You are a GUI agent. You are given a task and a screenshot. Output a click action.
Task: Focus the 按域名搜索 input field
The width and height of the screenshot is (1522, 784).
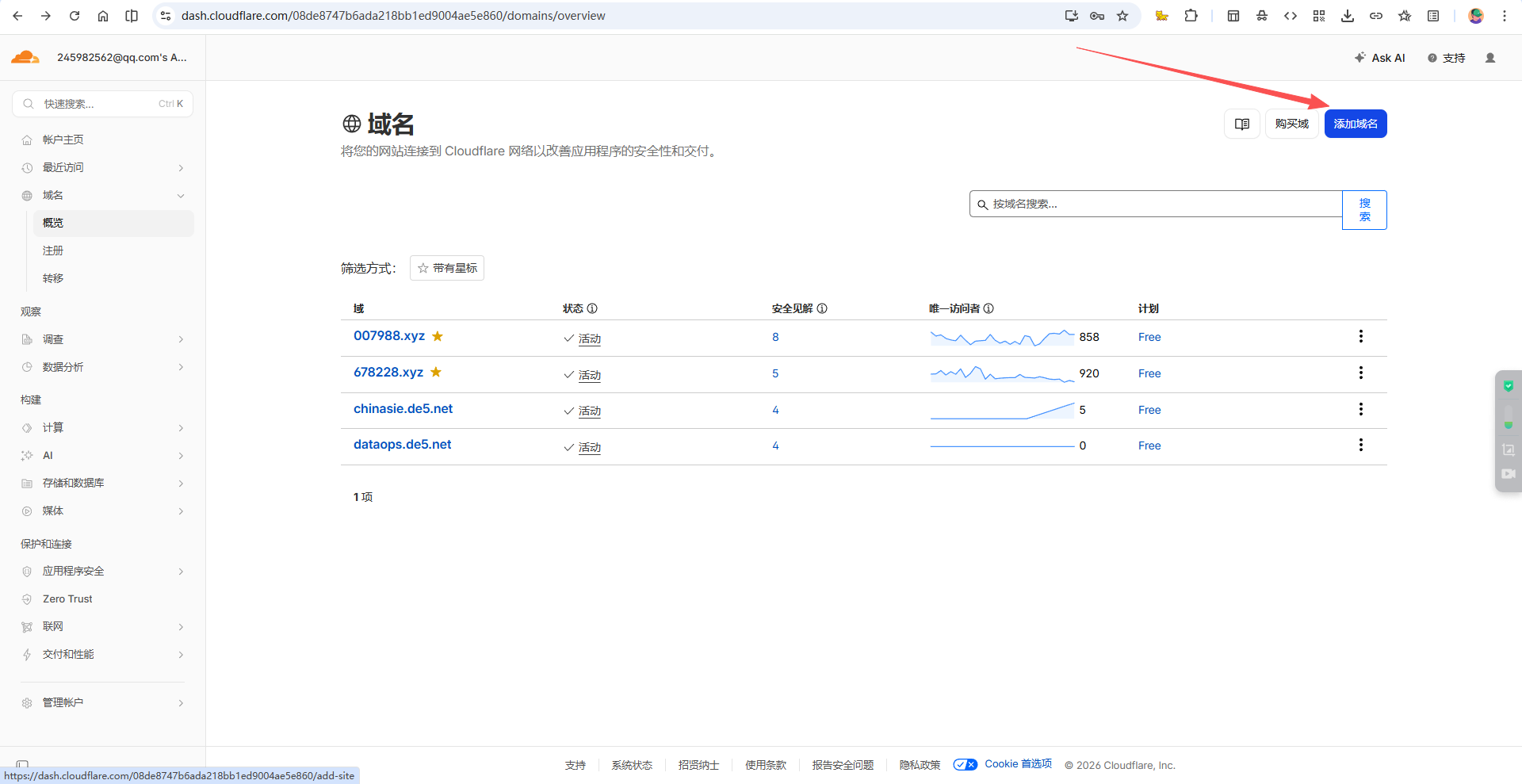[x=1156, y=204]
